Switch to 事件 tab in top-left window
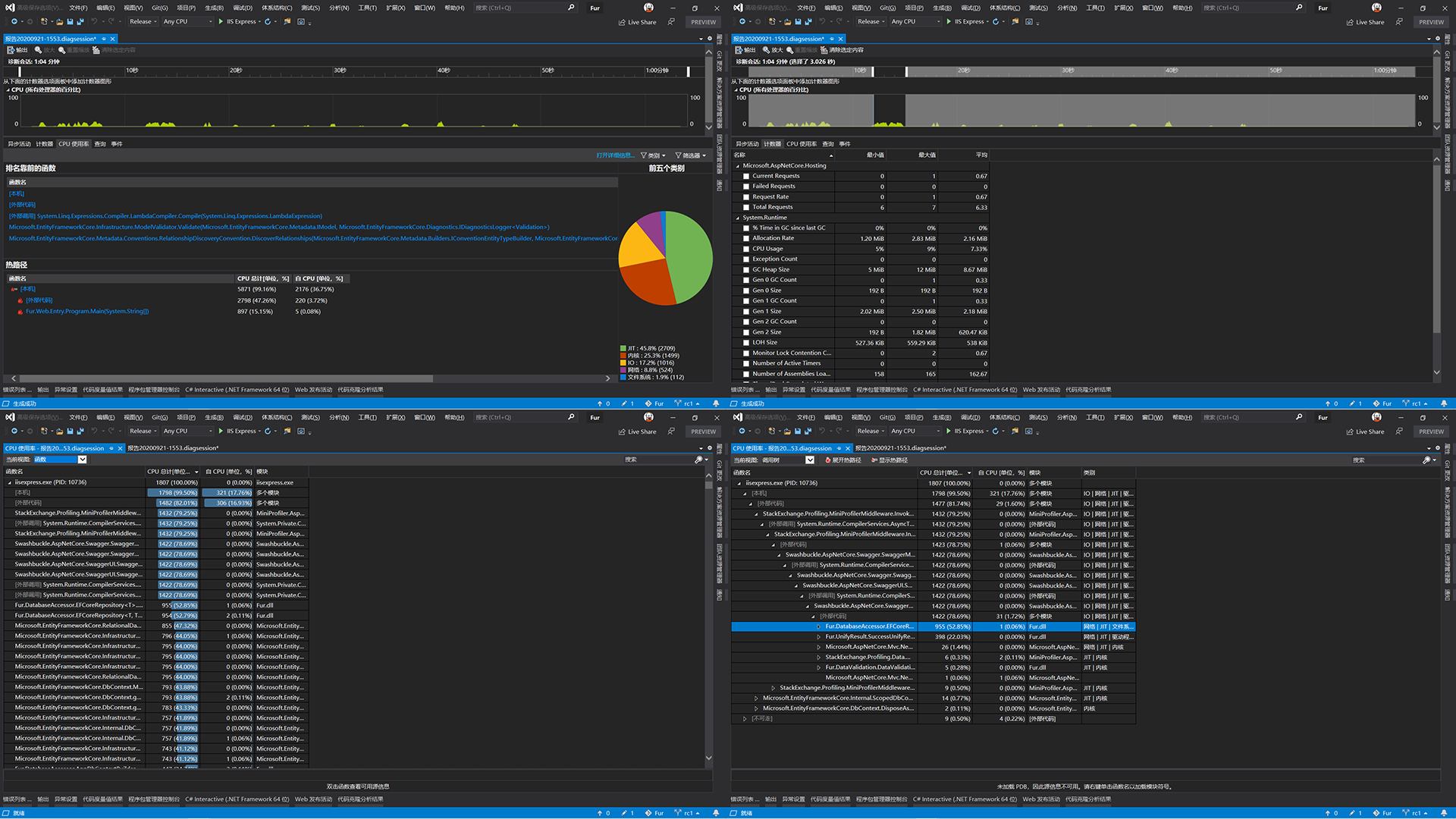The image size is (1456, 819). (117, 144)
